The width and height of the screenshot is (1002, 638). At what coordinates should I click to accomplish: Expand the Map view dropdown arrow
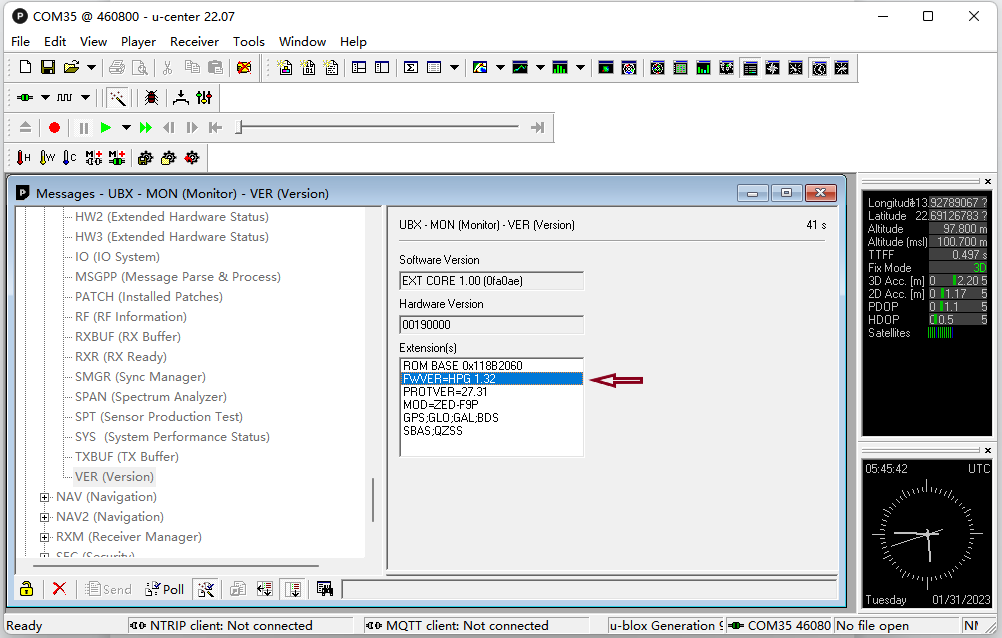tap(500, 67)
